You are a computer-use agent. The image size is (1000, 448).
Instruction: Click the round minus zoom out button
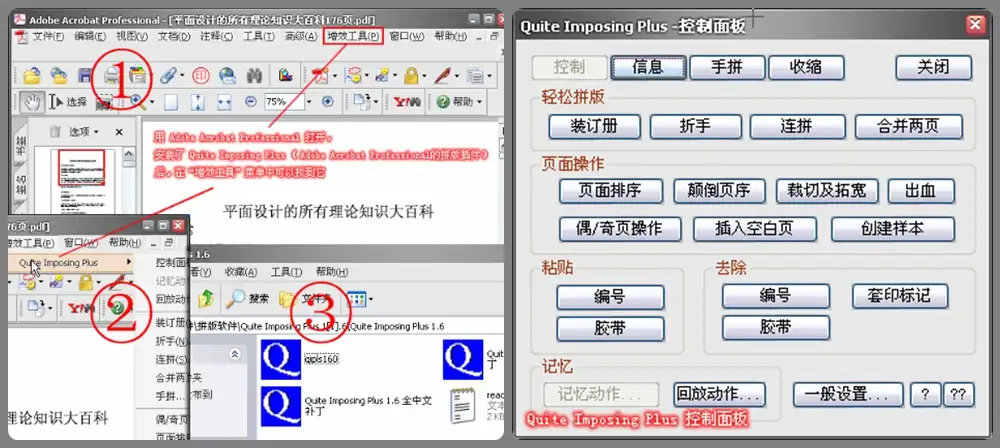pyautogui.click(x=251, y=101)
